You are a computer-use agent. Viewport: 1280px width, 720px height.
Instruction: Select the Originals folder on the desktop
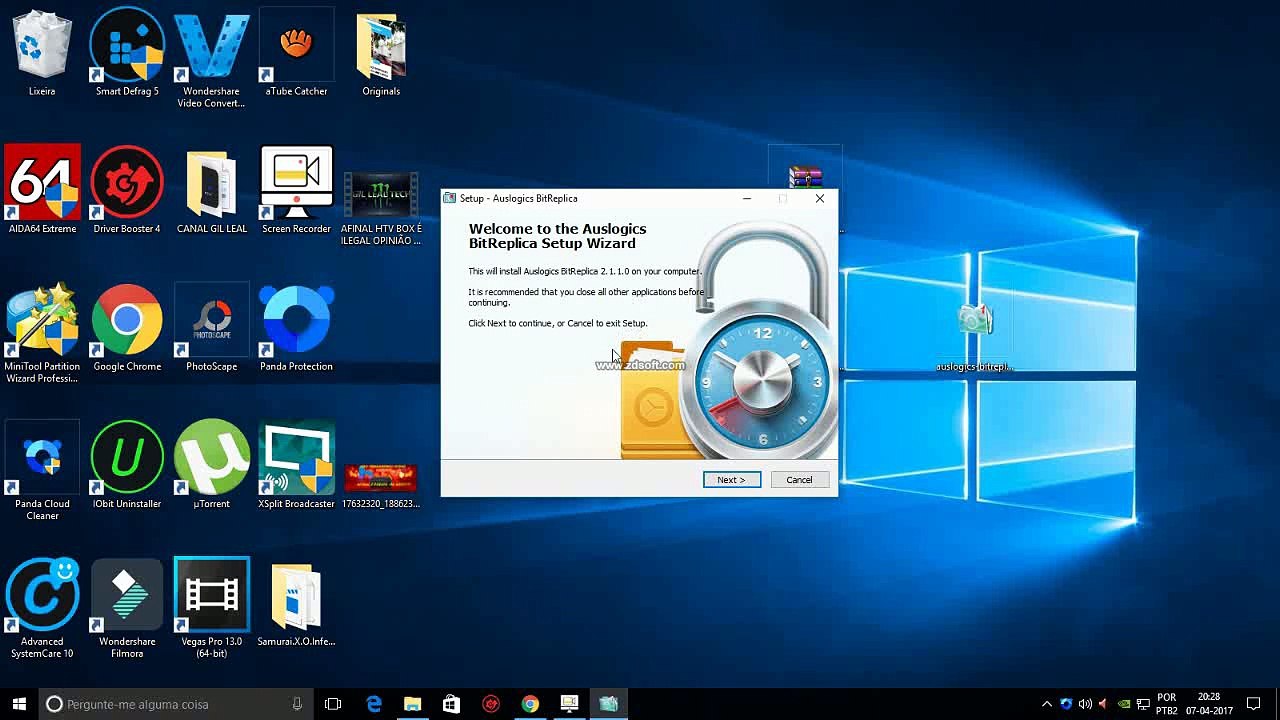[381, 55]
